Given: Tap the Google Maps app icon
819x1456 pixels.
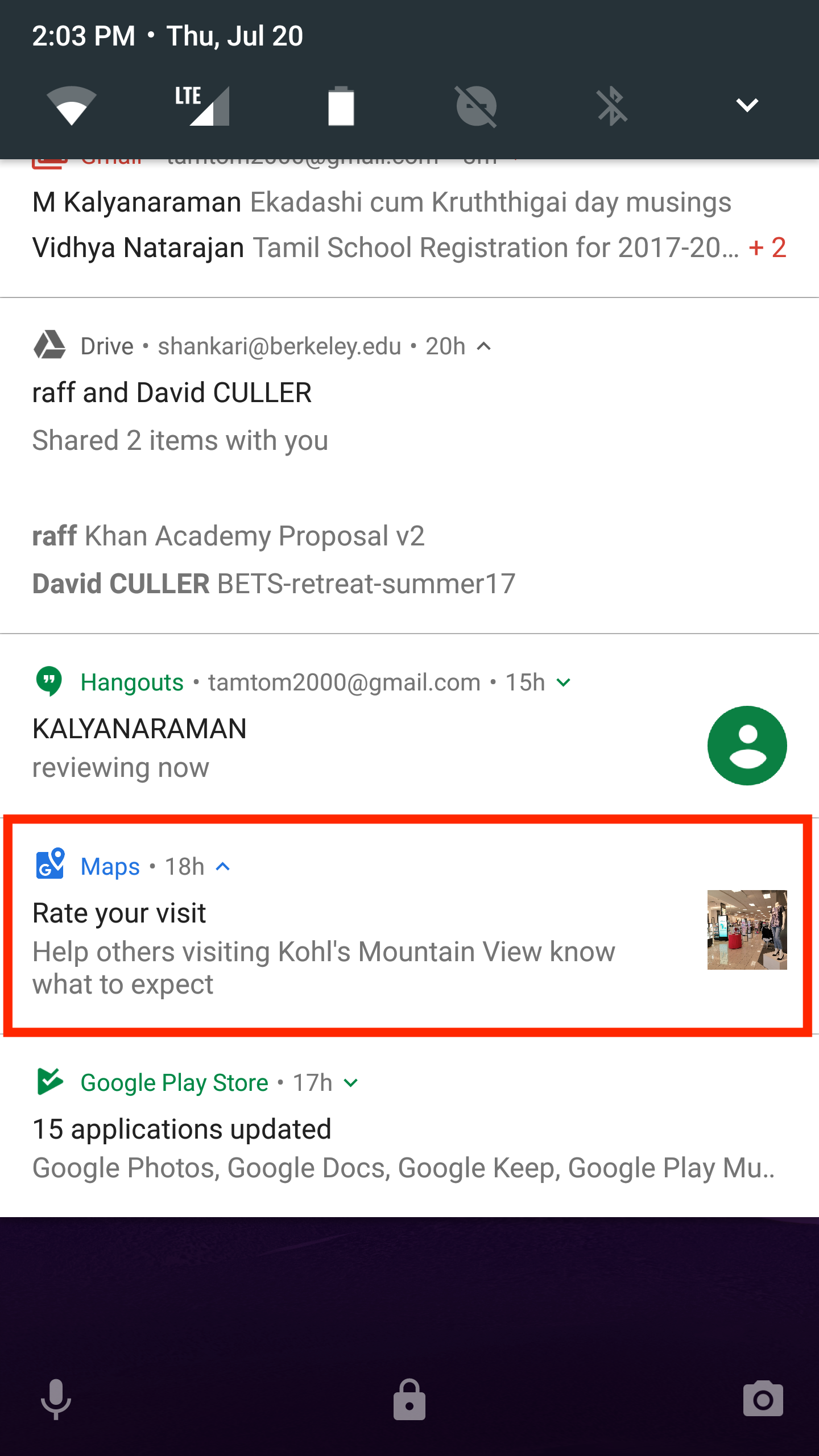Looking at the screenshot, I should [x=50, y=864].
